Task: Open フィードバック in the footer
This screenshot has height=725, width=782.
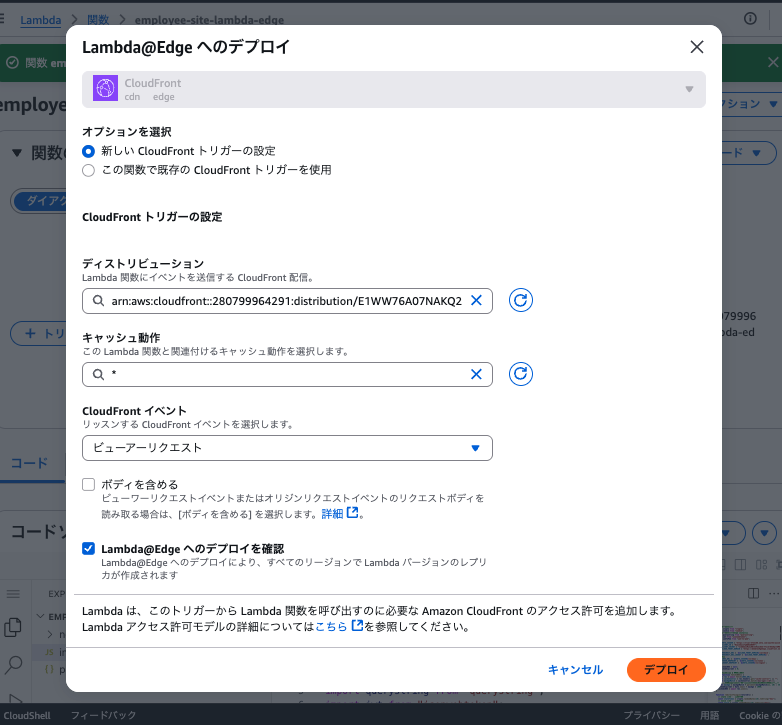Action: click(103, 716)
